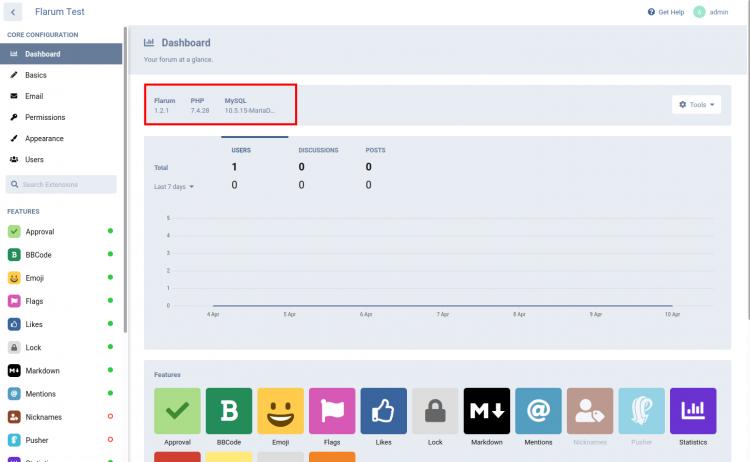The height and width of the screenshot is (462, 750).
Task: Open the admin user menu
Action: 711,12
